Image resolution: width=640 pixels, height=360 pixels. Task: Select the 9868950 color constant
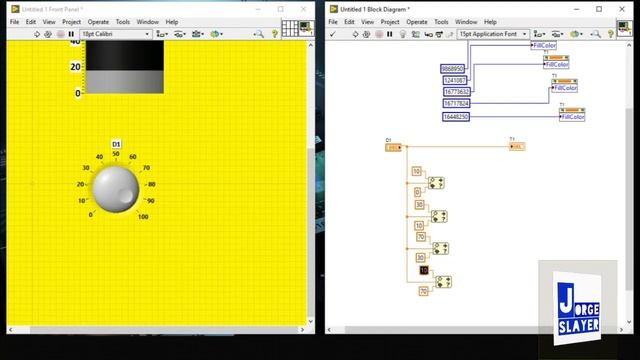tap(452, 69)
